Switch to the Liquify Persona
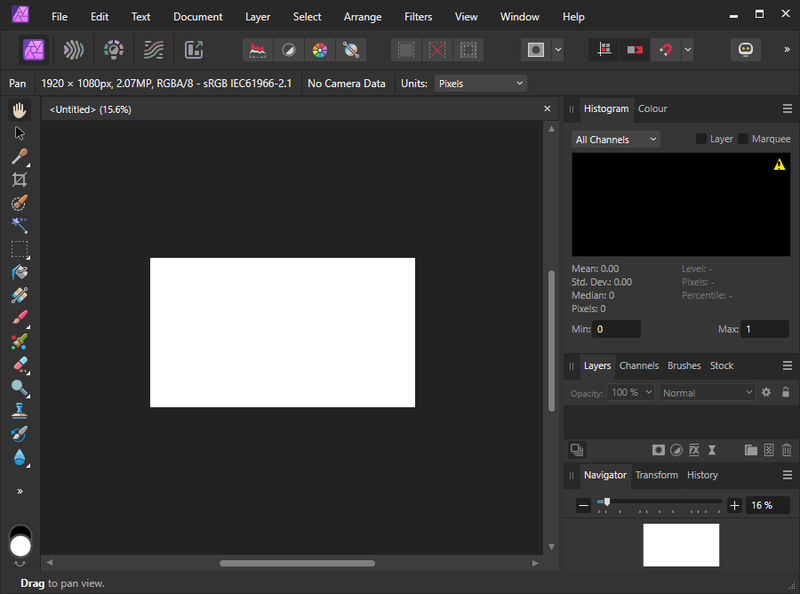800x594 pixels. tap(73, 50)
